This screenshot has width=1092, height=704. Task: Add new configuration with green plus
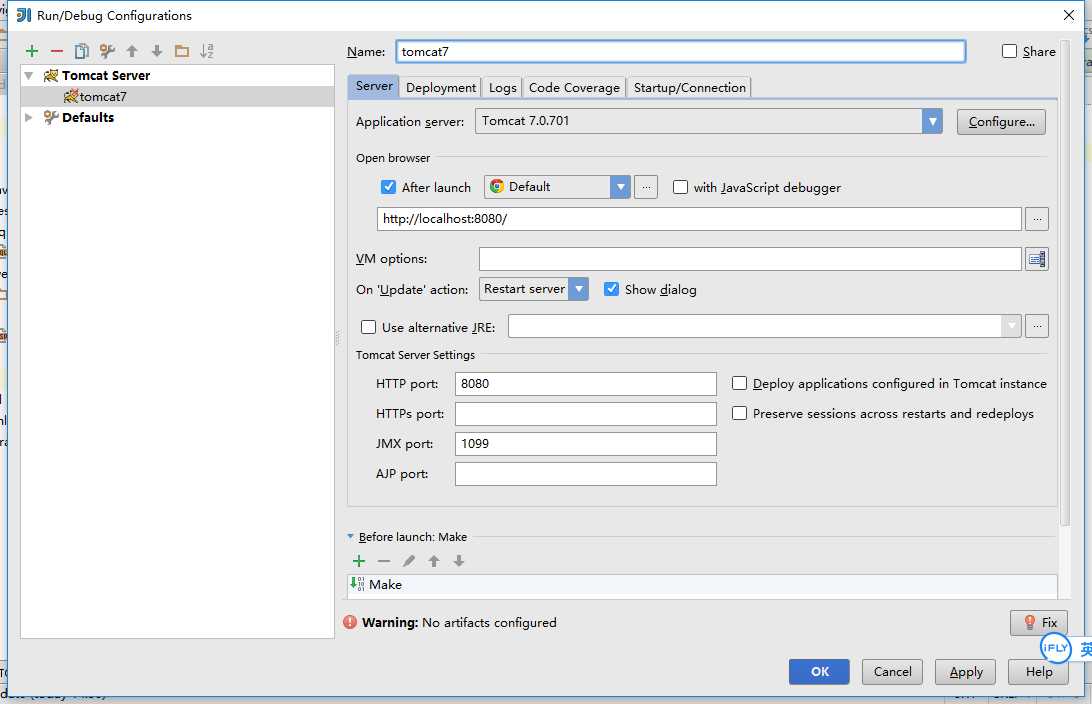[32, 51]
